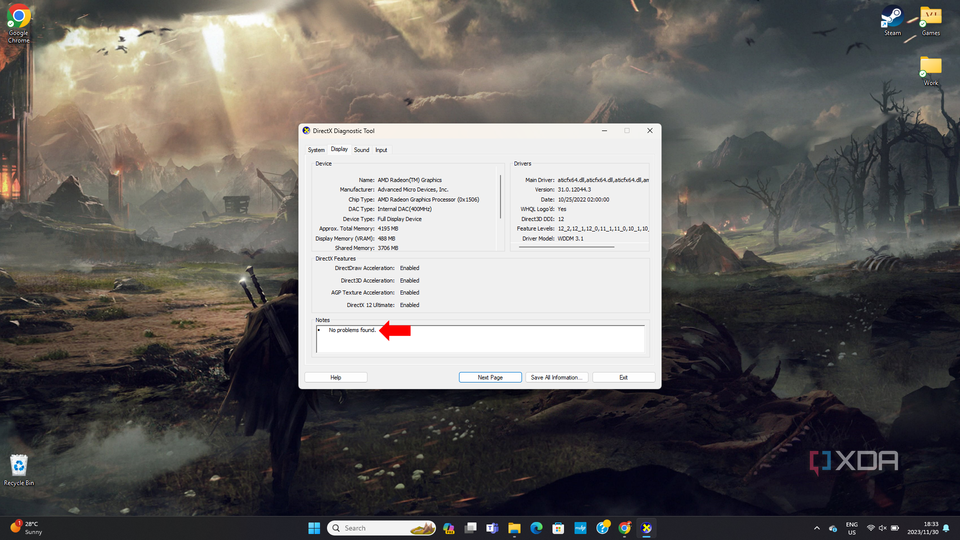Click DirectX Diagnostic Tool title icon
Screen dimensions: 960x540
coord(306,130)
